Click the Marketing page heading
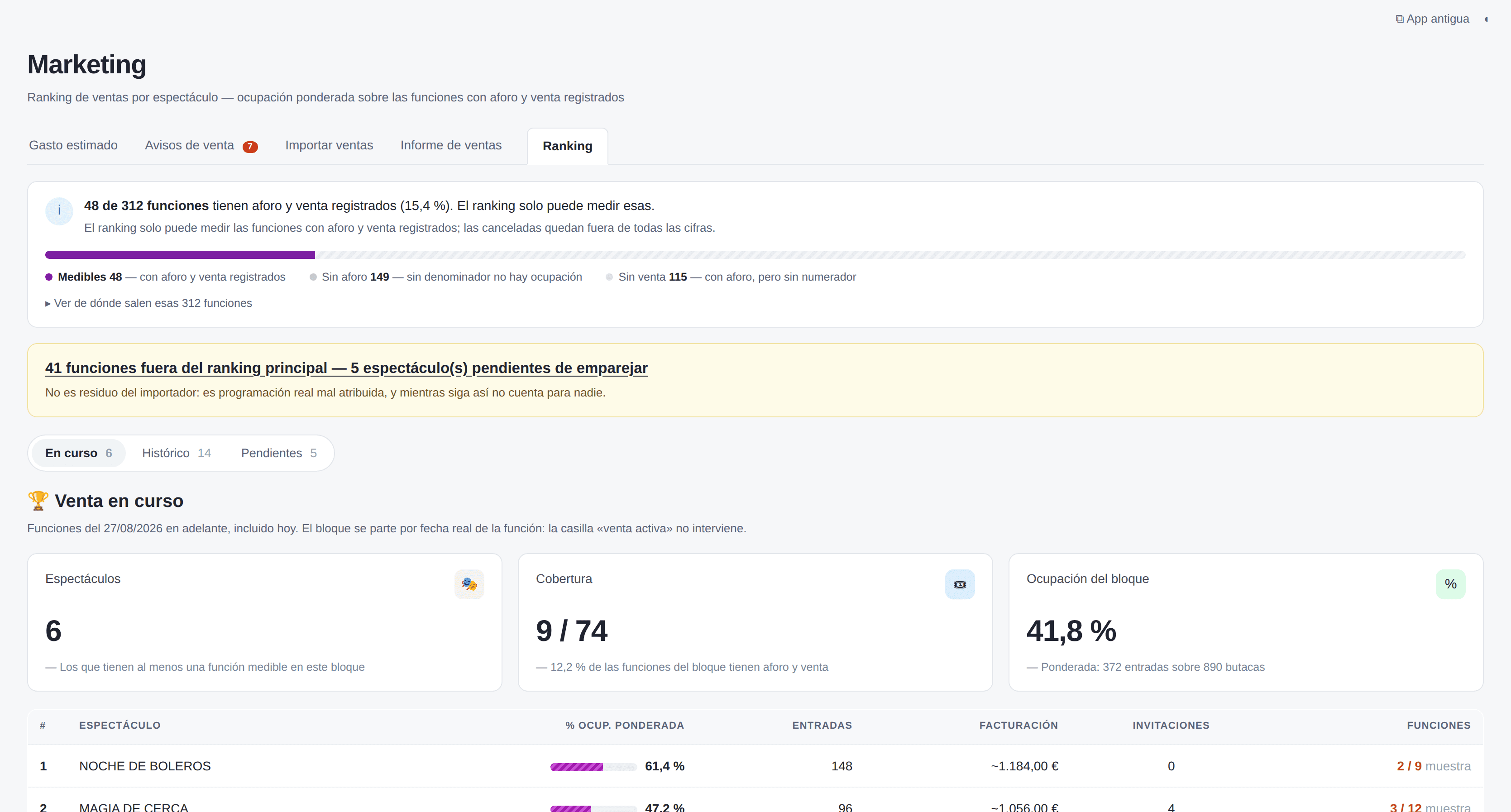The height and width of the screenshot is (812, 1511). [87, 65]
